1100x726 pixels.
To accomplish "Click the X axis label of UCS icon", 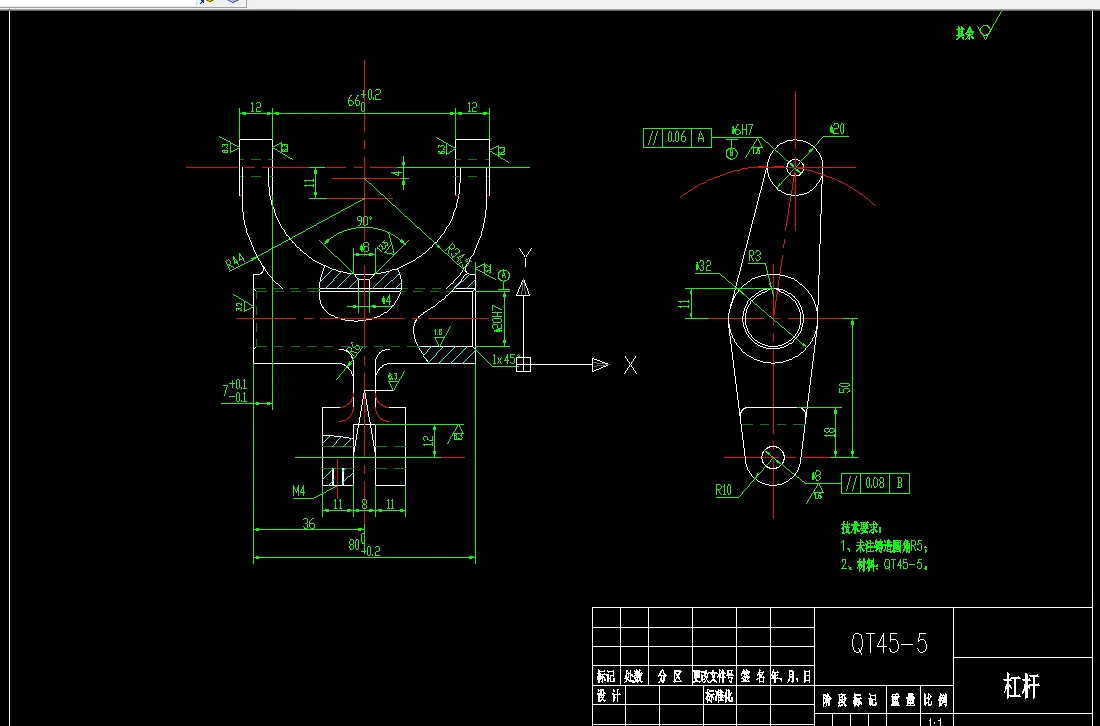I will point(630,365).
